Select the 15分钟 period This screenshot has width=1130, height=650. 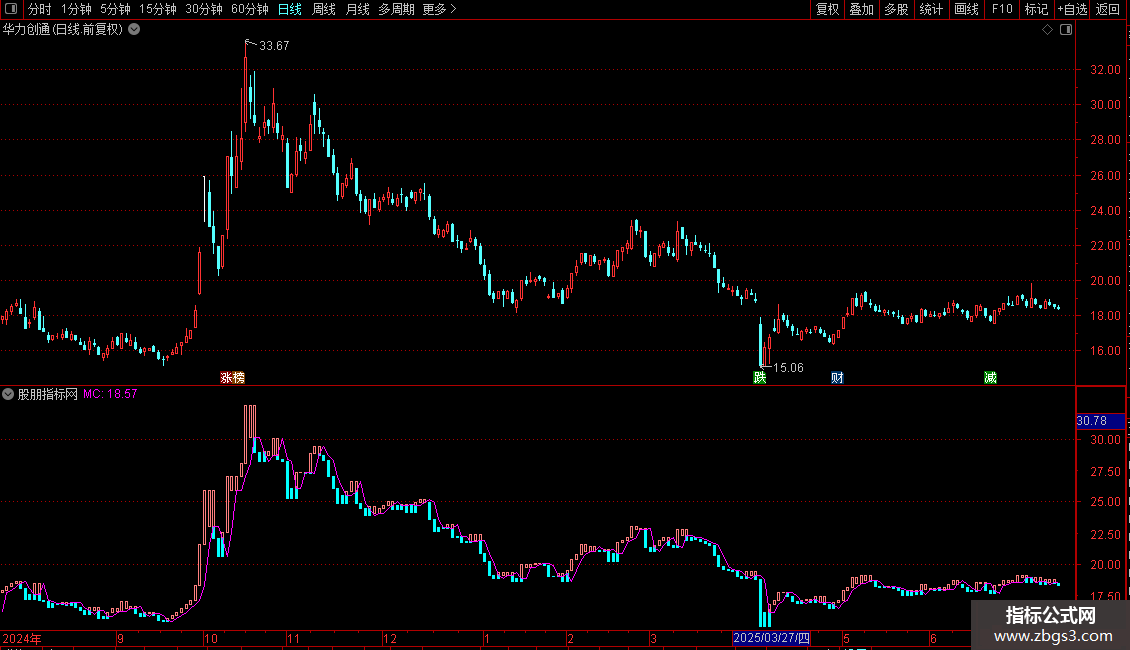coord(158,9)
